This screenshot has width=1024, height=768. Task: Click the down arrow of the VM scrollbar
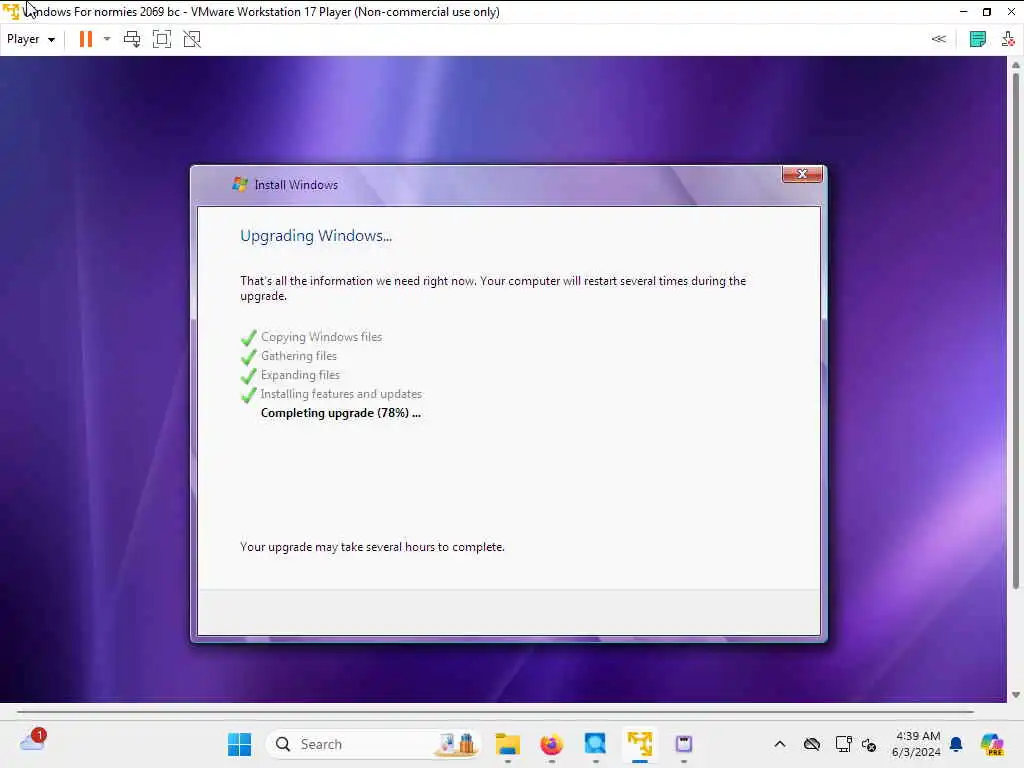tap(1016, 694)
